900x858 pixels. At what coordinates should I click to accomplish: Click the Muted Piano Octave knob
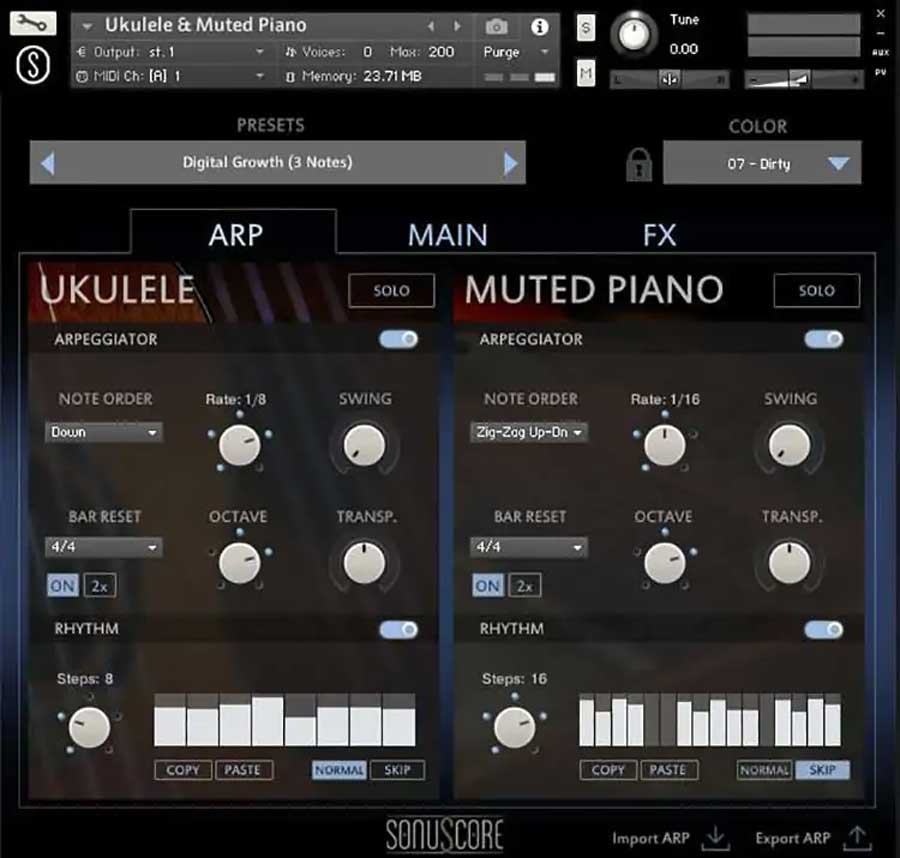665,563
